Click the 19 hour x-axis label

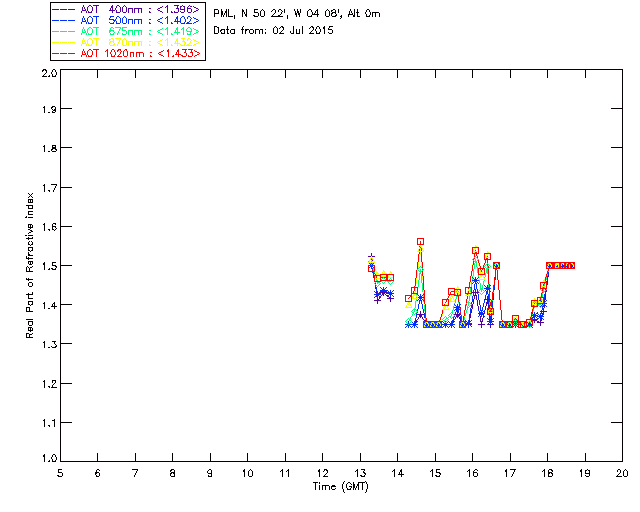tap(585, 473)
